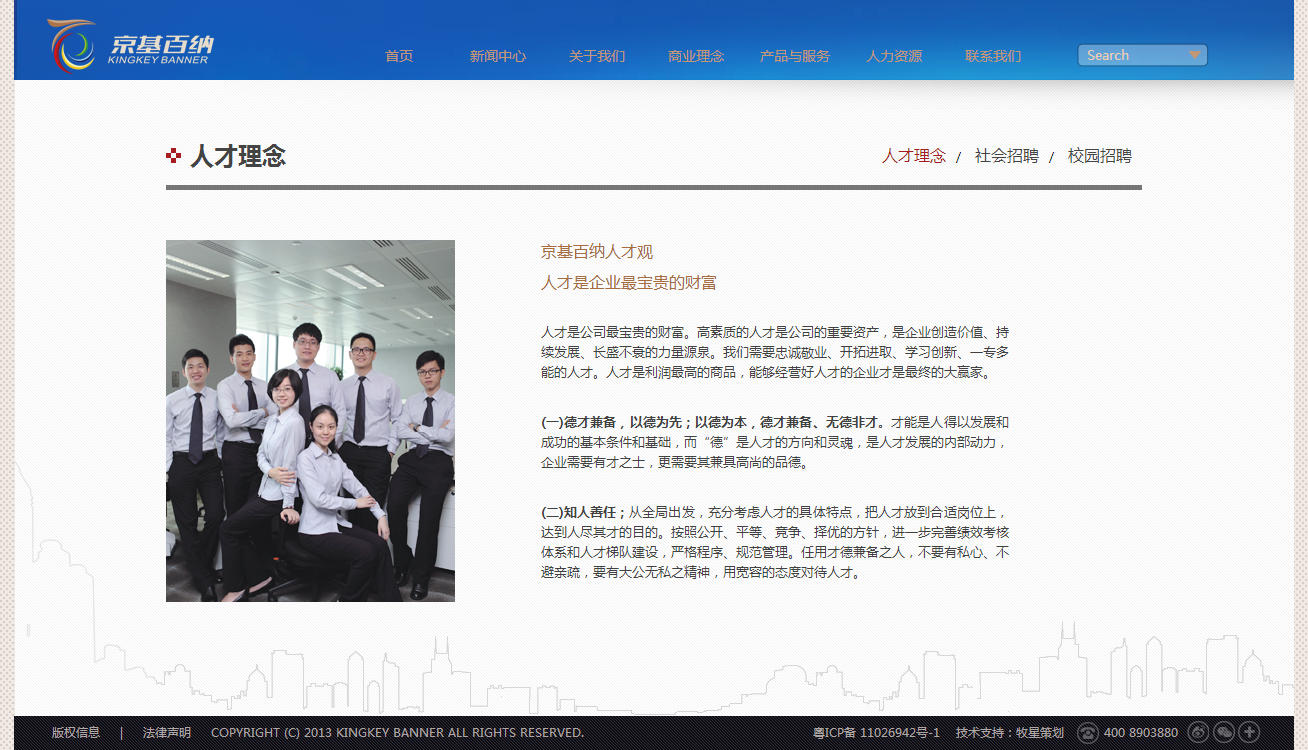Select 产品与服务 in the navigation
Screen dimensions: 1308x750
point(794,56)
